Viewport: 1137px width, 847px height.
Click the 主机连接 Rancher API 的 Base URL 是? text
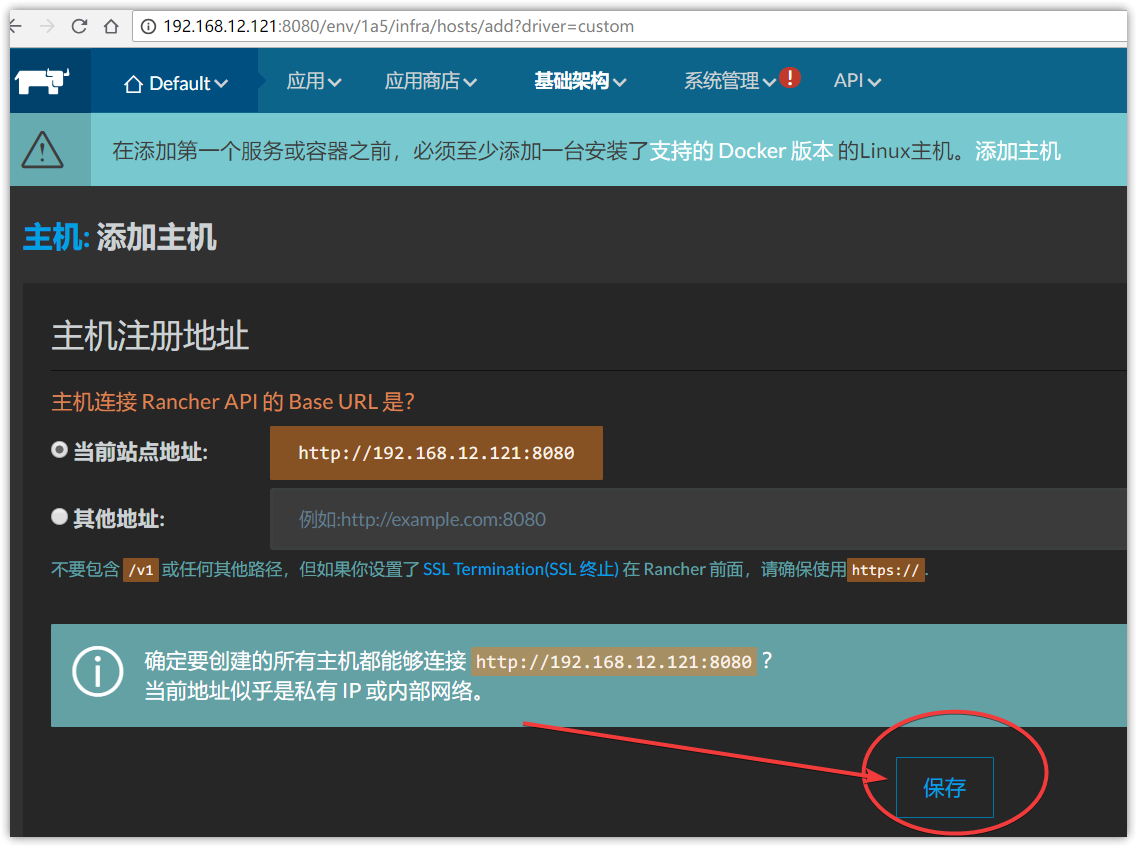233,402
